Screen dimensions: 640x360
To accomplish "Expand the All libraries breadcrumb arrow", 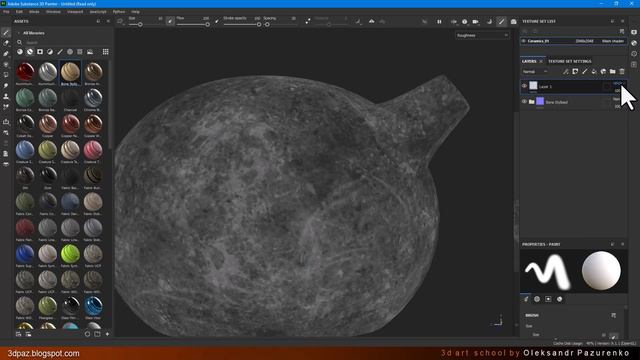I will (18, 33).
